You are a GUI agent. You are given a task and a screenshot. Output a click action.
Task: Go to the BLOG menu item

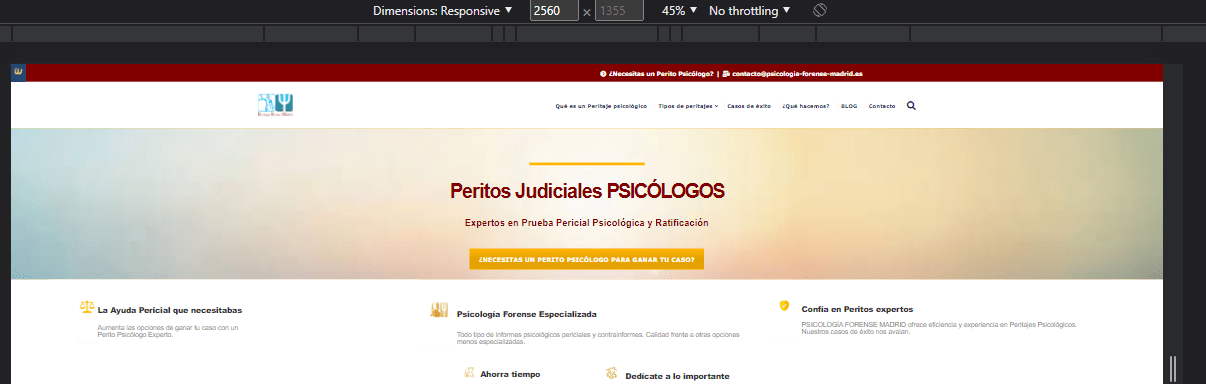[849, 105]
